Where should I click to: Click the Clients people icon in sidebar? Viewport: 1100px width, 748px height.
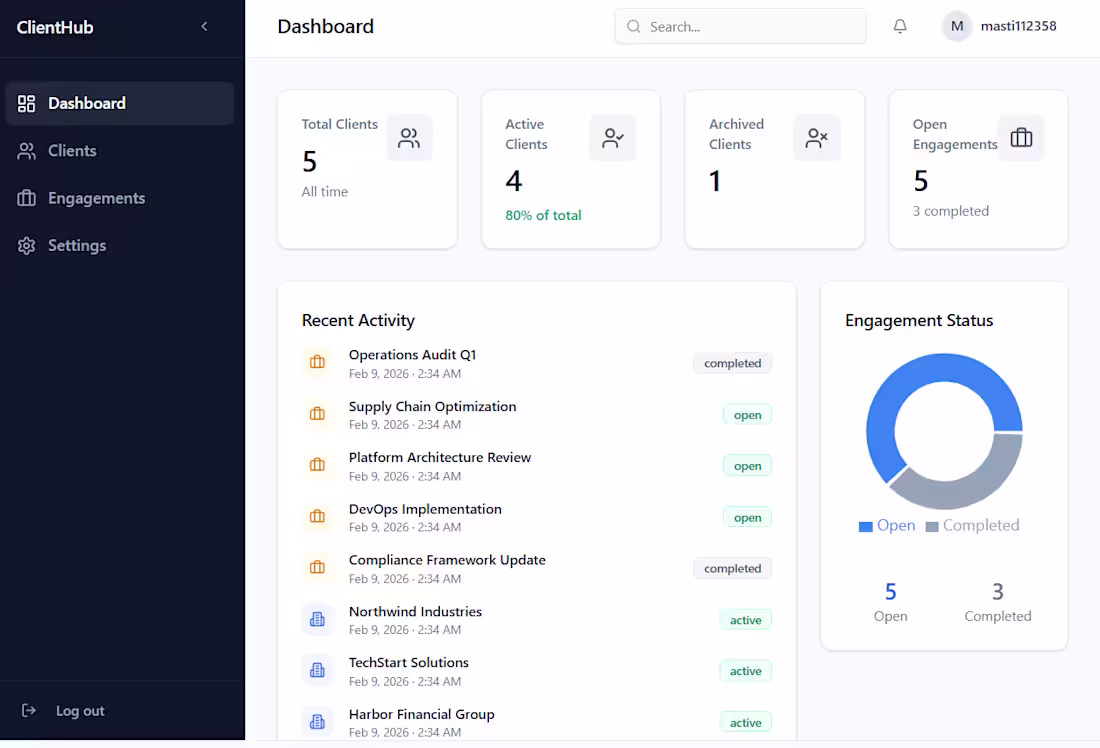[25, 151]
